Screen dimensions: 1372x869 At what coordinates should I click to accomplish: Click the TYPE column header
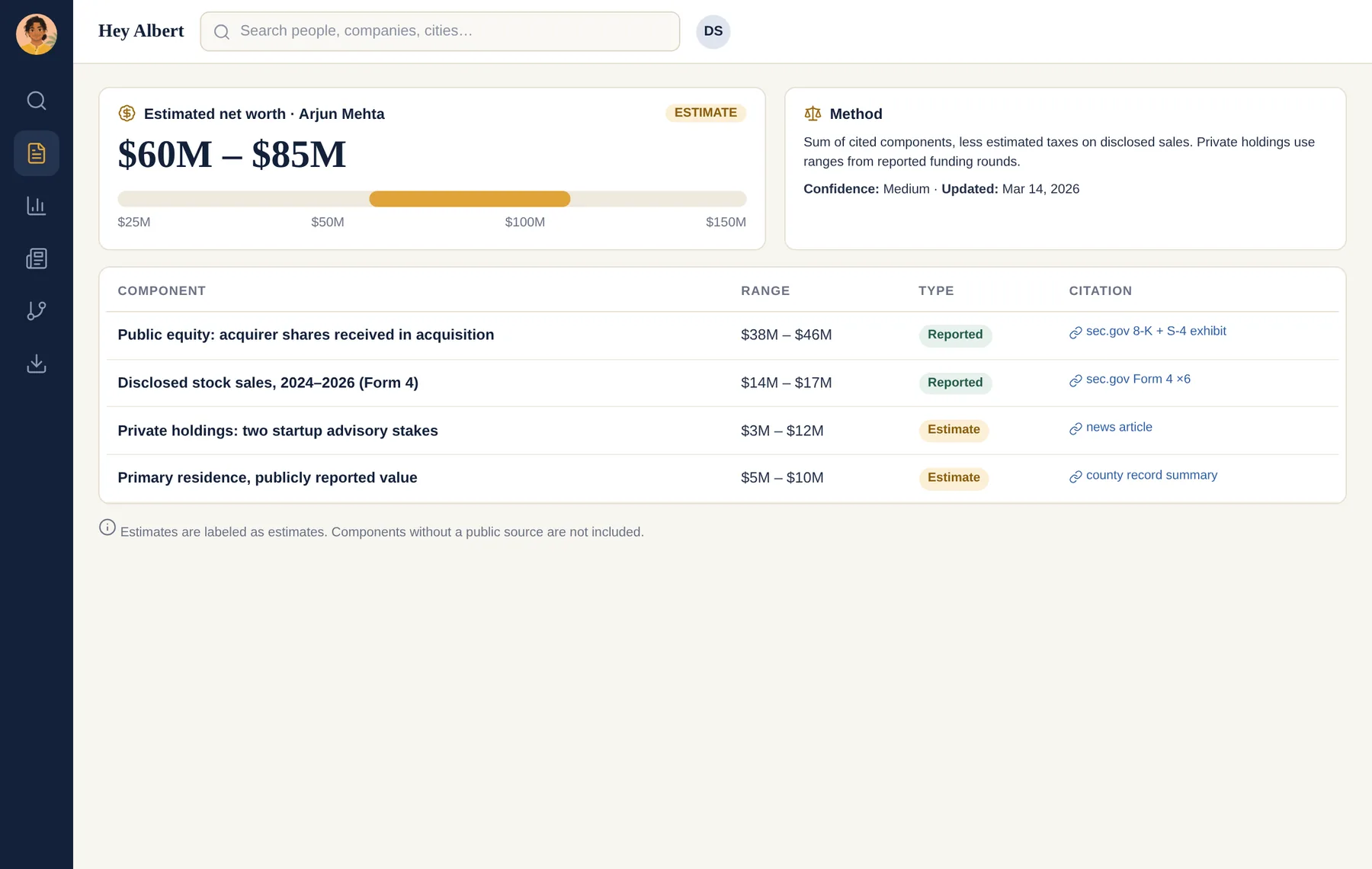[x=936, y=291]
